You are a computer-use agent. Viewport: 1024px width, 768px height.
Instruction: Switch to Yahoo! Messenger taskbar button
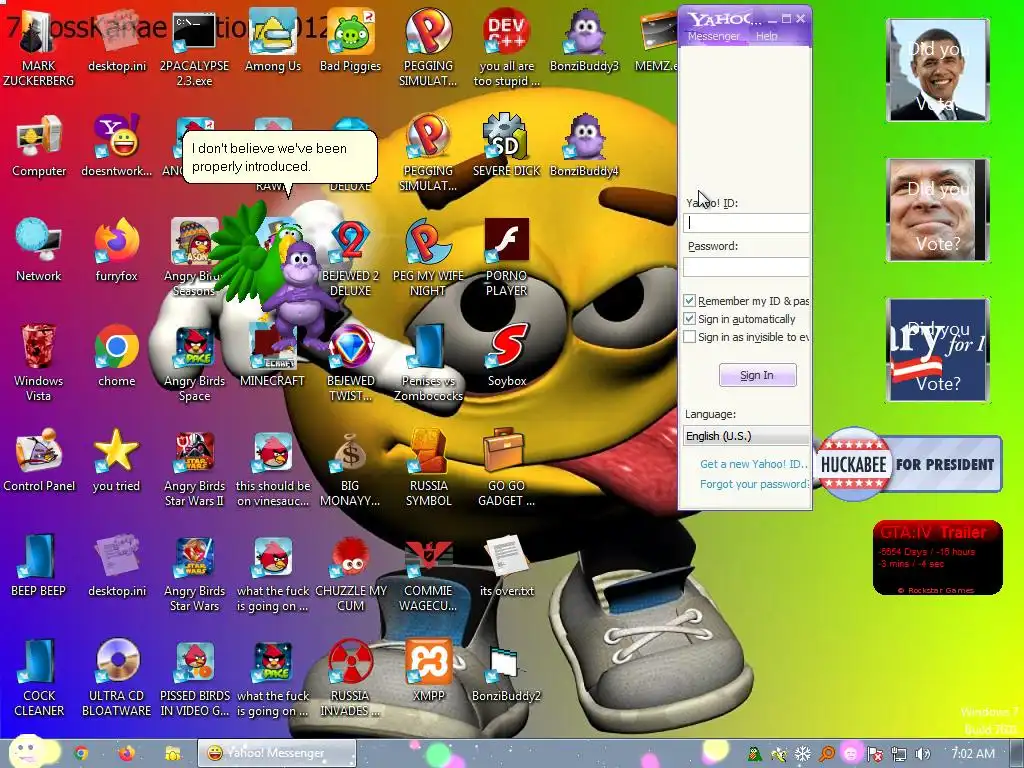[x=277, y=753]
